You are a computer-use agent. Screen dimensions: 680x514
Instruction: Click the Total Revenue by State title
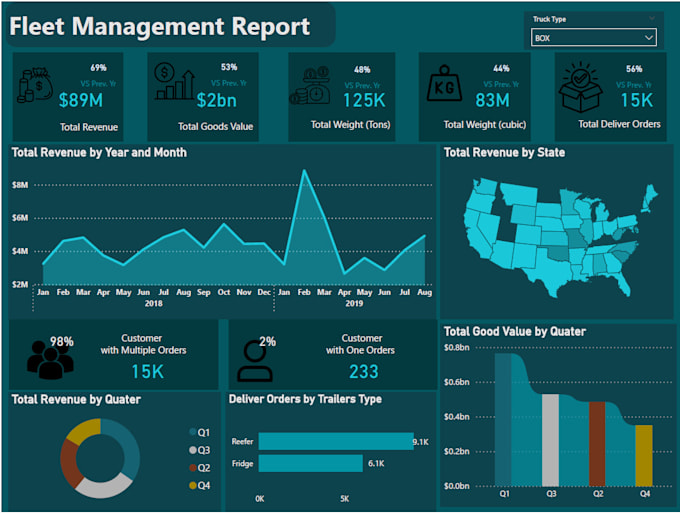504,153
